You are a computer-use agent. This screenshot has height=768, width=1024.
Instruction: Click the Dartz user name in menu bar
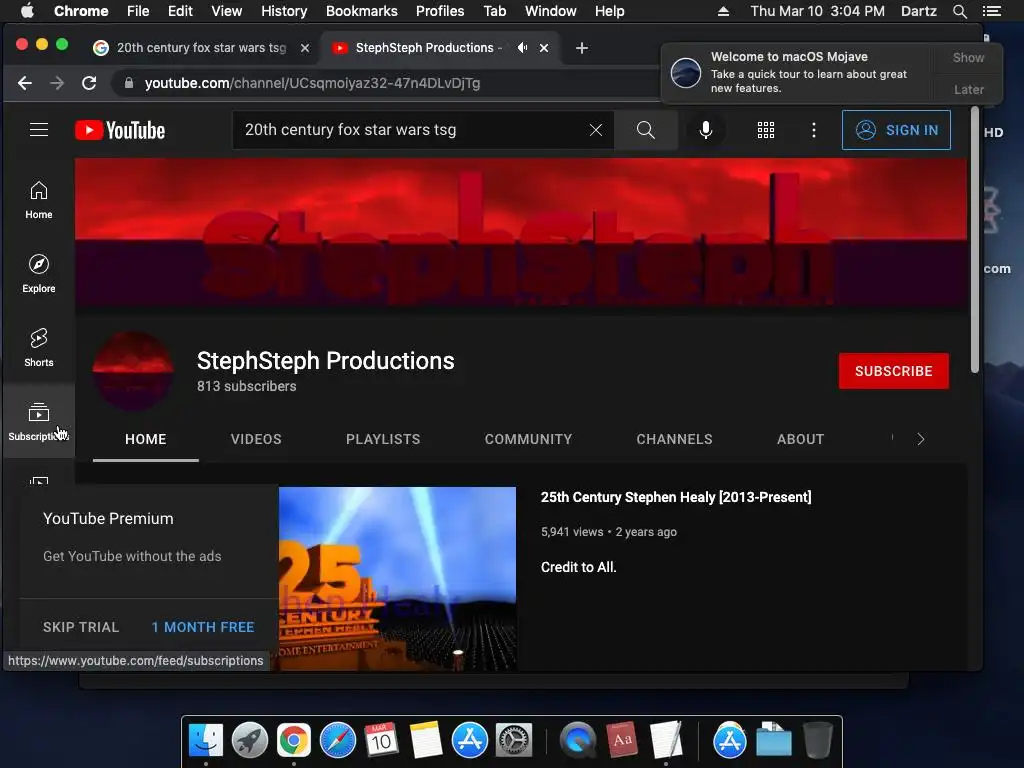pyautogui.click(x=919, y=11)
